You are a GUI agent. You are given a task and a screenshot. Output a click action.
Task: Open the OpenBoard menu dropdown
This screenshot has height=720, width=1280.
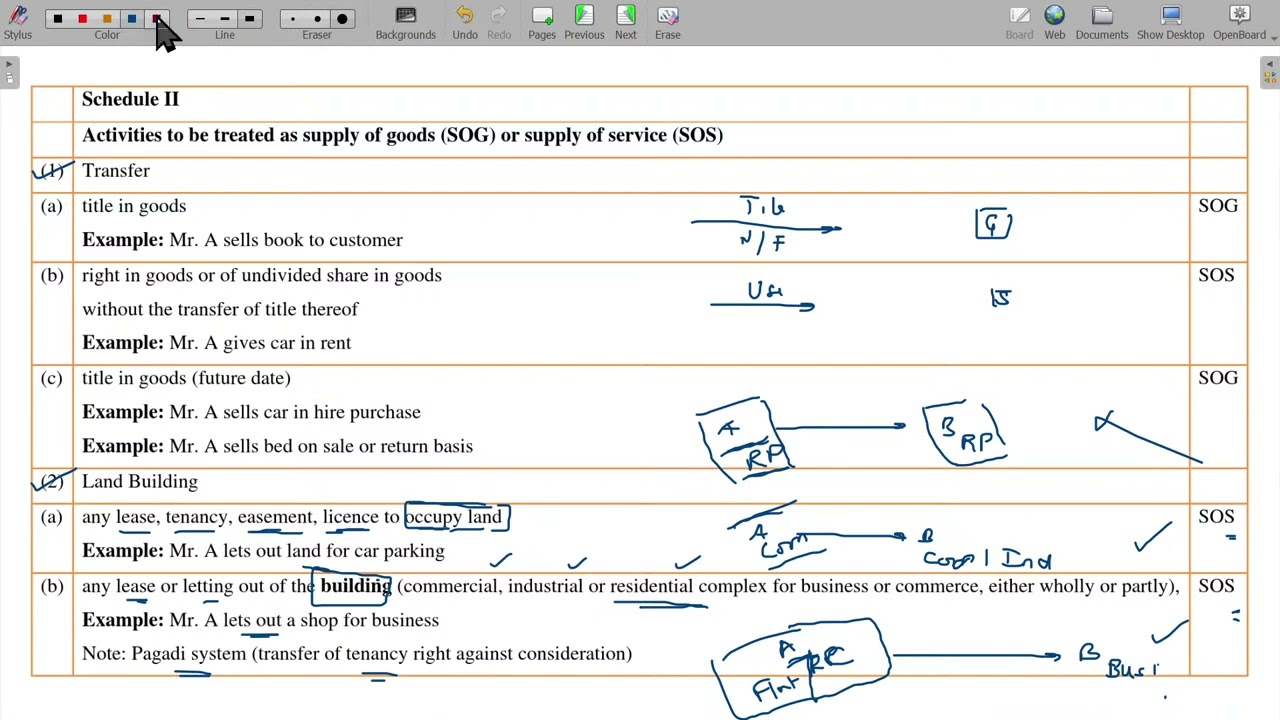click(1240, 22)
